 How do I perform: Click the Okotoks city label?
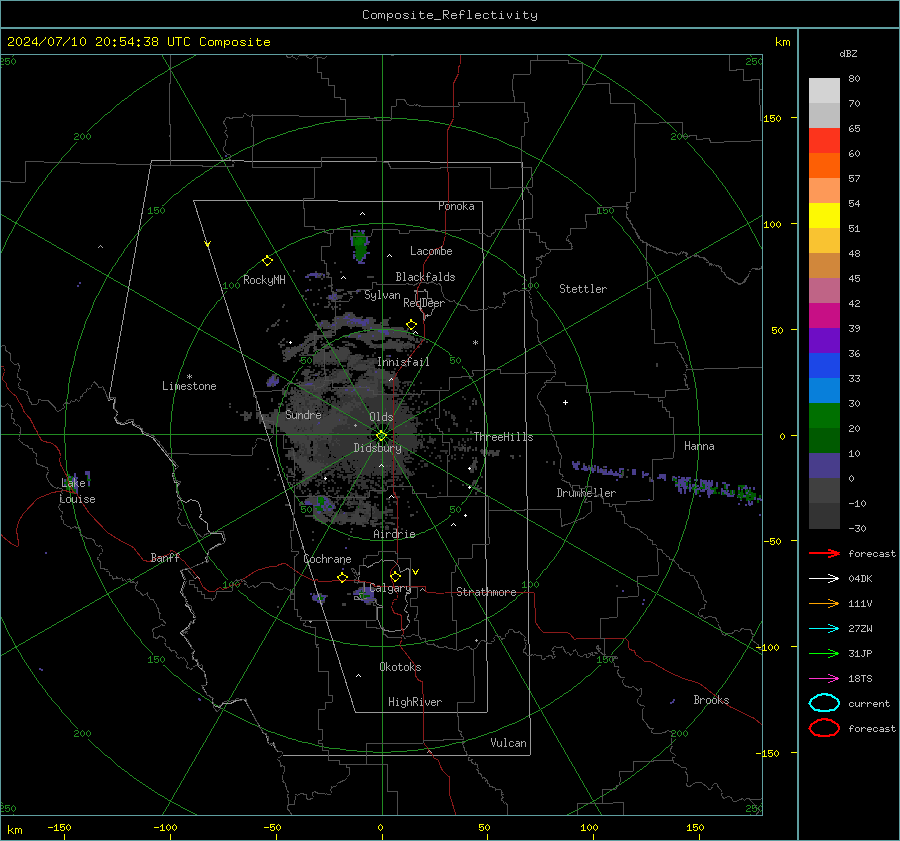click(400, 667)
